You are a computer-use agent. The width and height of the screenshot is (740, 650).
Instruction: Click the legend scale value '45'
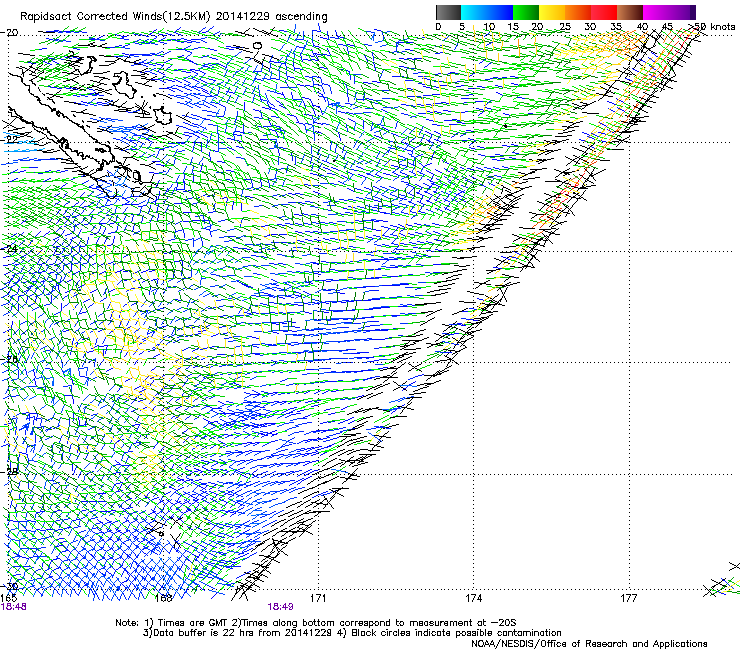[x=668, y=27]
